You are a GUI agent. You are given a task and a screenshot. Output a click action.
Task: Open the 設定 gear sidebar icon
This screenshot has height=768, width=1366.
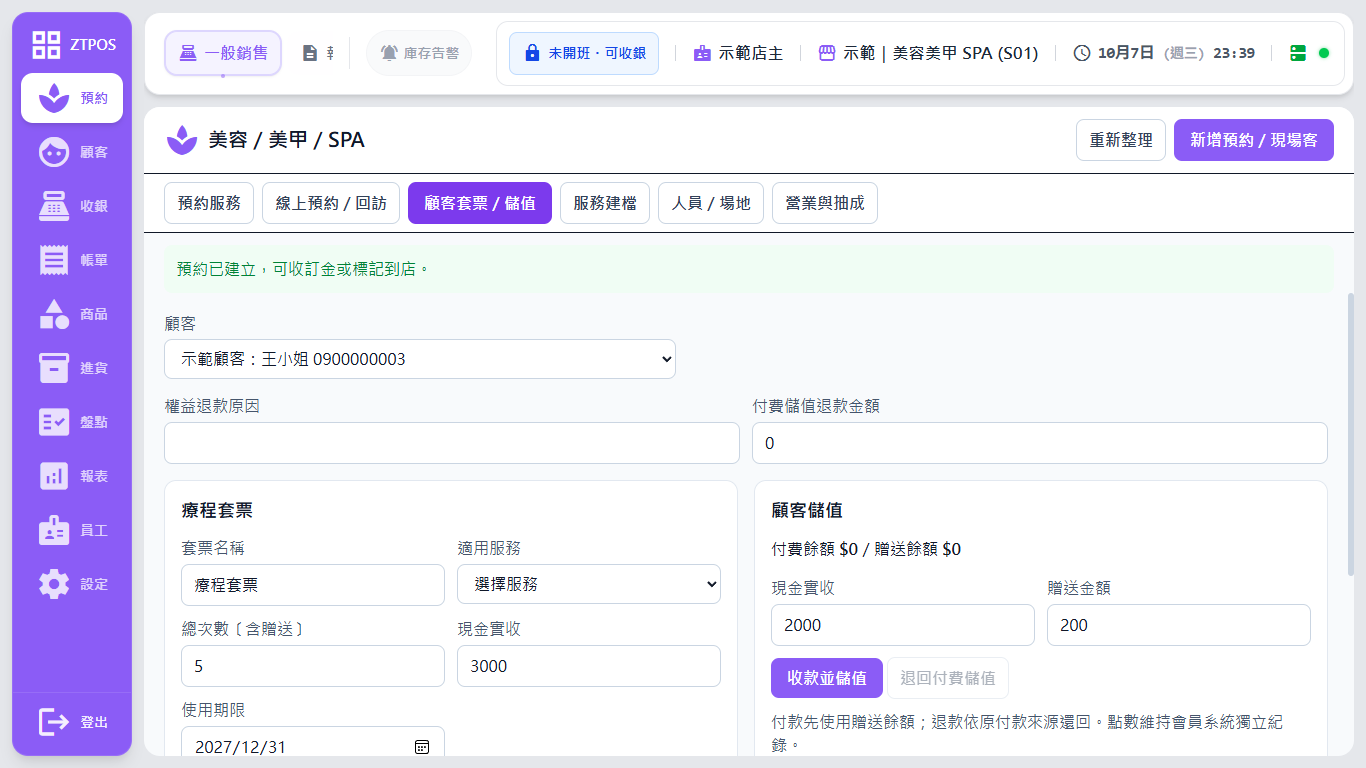(53, 584)
